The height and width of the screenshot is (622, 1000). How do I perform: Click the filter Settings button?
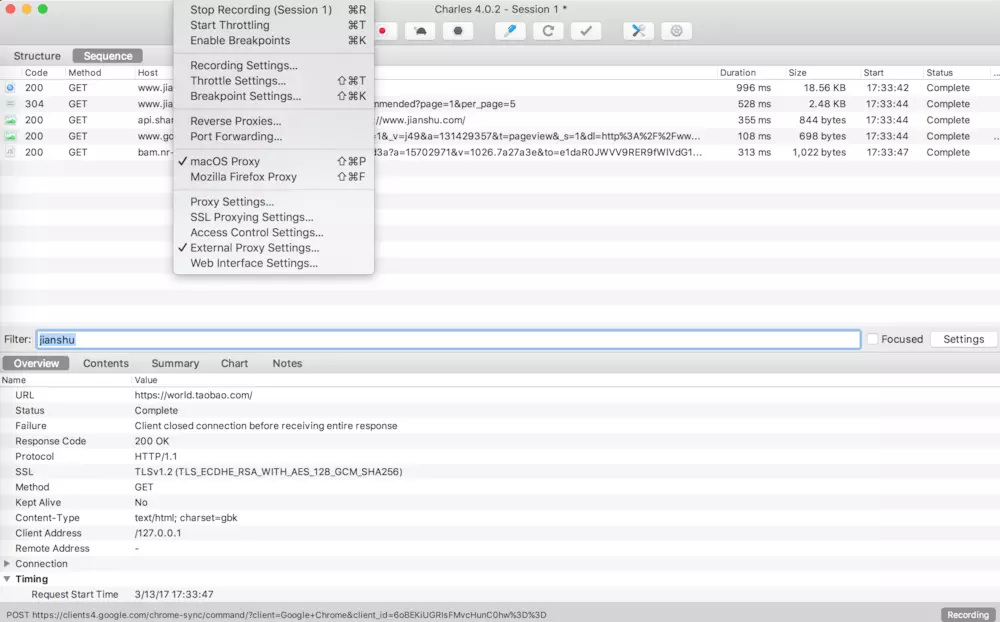tap(963, 339)
